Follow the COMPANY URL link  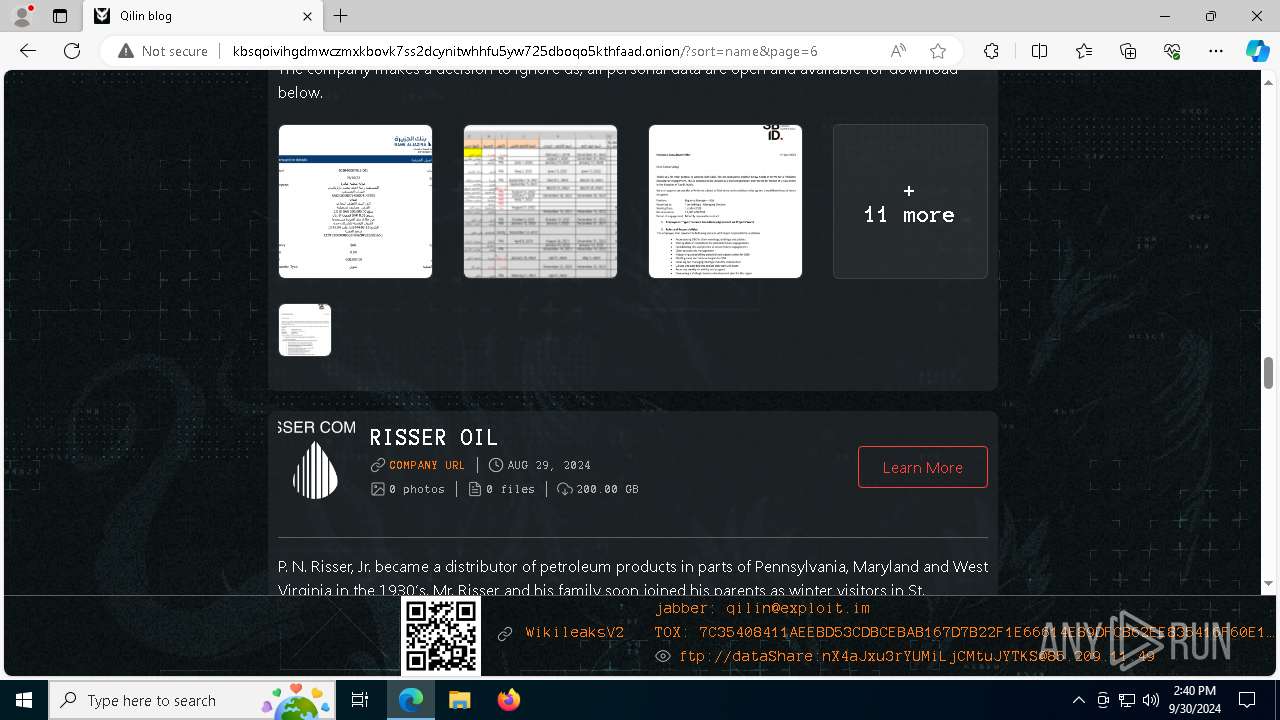click(x=426, y=465)
